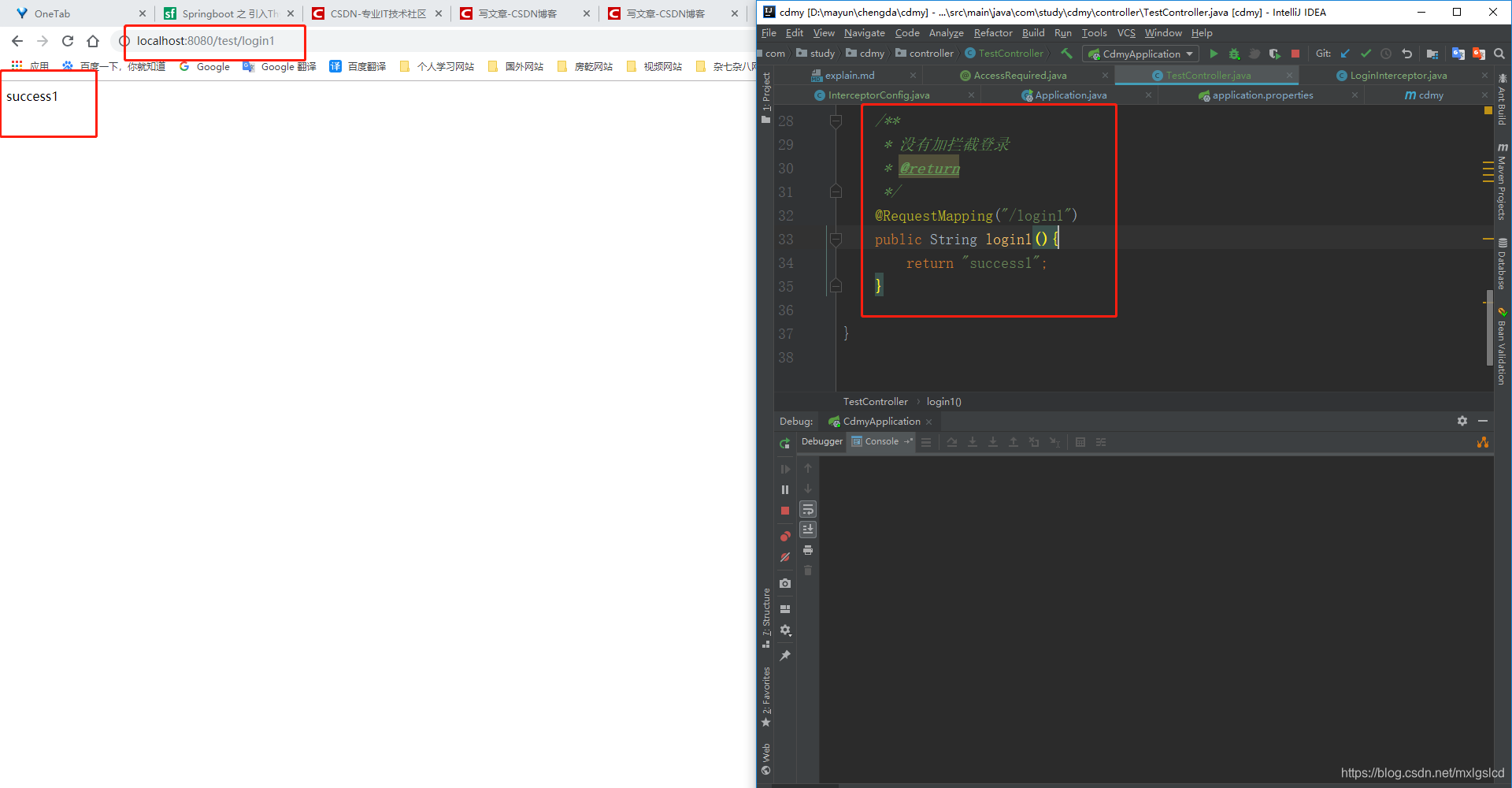Open Debug panel settings gear dropdown
1512x788 pixels.
coord(785,630)
